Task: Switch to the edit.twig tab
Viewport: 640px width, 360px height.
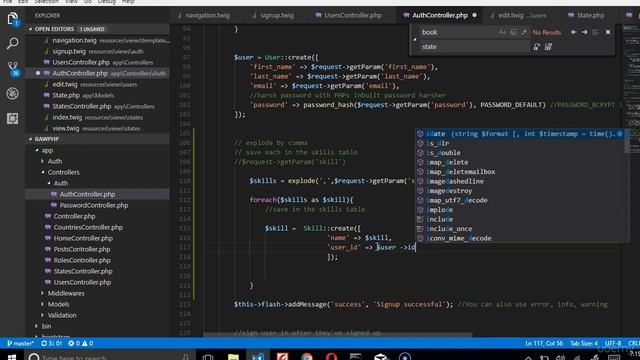Action: [x=522, y=15]
